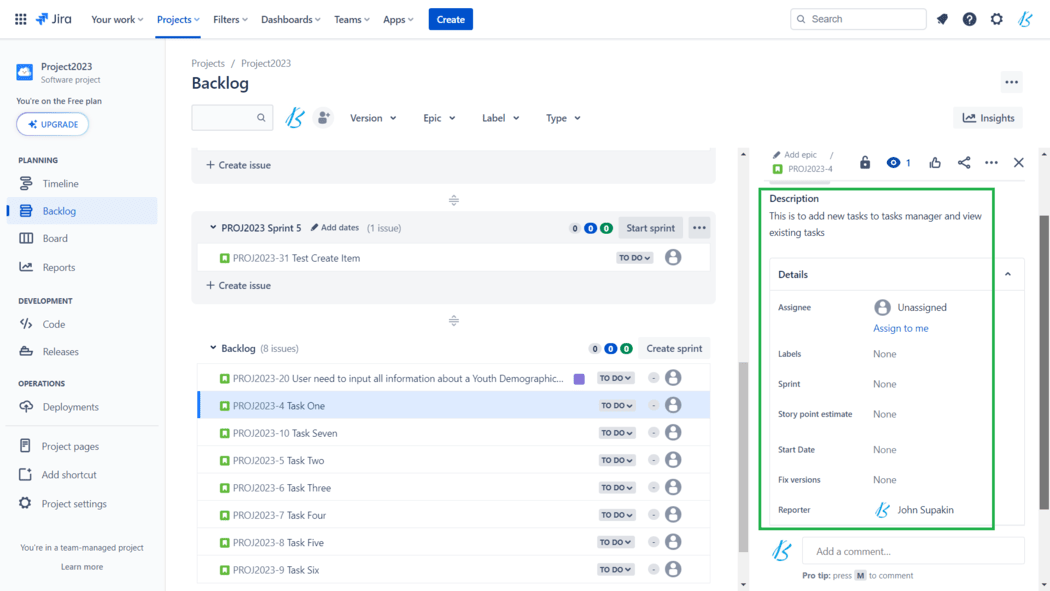Open Sprint 5 more options menu
The height and width of the screenshot is (591, 1050).
pos(699,228)
